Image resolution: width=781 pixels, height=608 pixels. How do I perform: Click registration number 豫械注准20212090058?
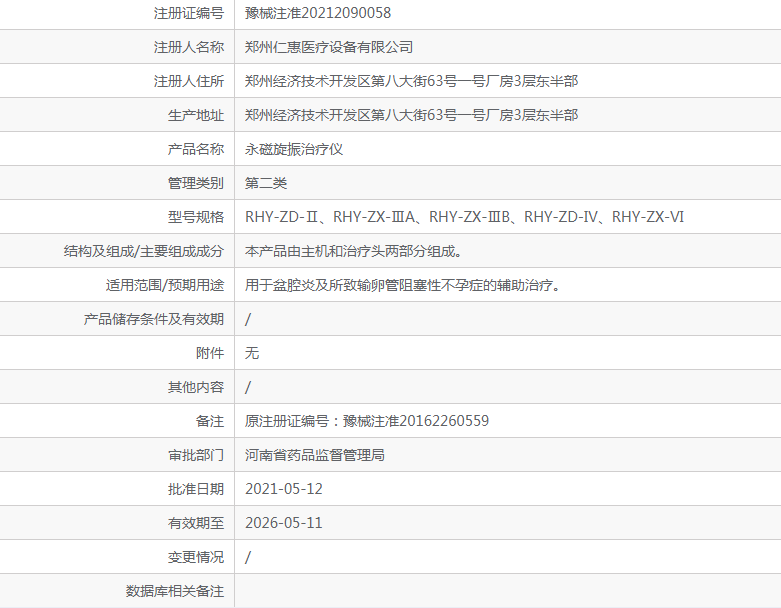tap(318, 13)
